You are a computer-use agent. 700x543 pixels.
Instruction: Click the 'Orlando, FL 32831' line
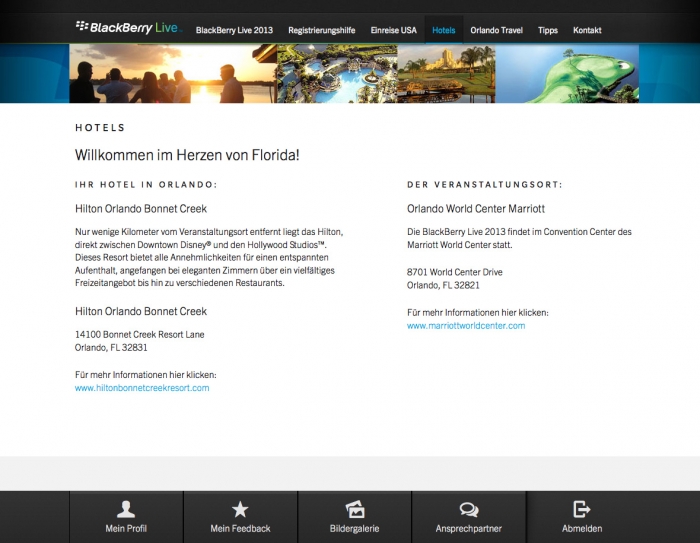tap(111, 347)
